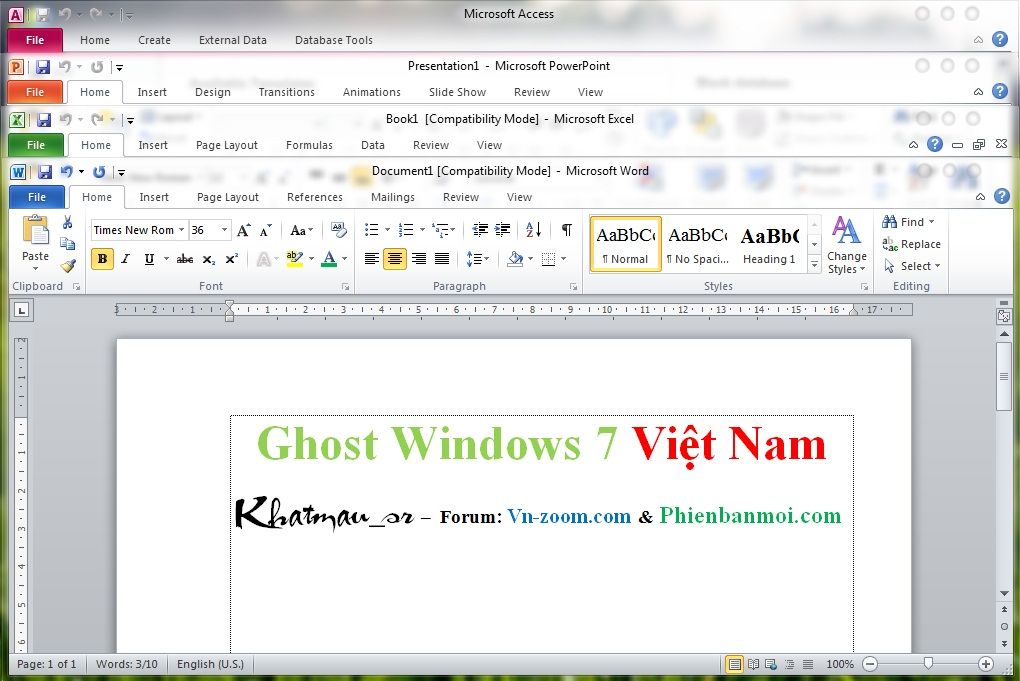Screen dimensions: 1020x681
Task: Open the Line Spacing dropdown
Action: [x=478, y=259]
